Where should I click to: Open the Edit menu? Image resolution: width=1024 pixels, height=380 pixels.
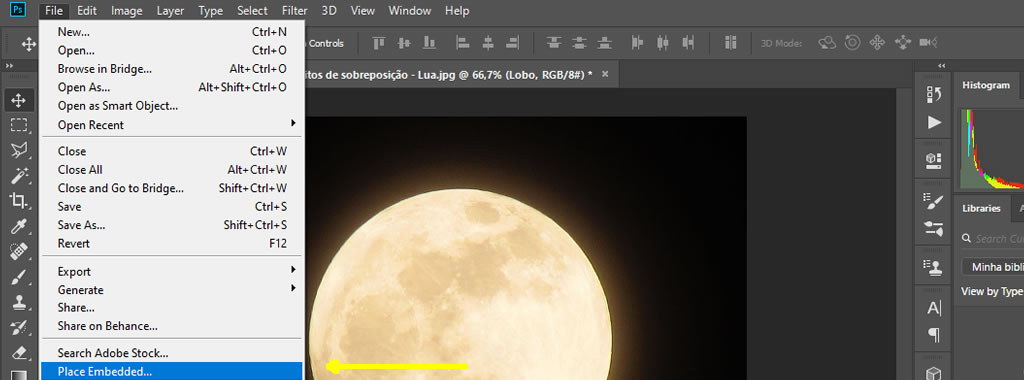[x=87, y=10]
